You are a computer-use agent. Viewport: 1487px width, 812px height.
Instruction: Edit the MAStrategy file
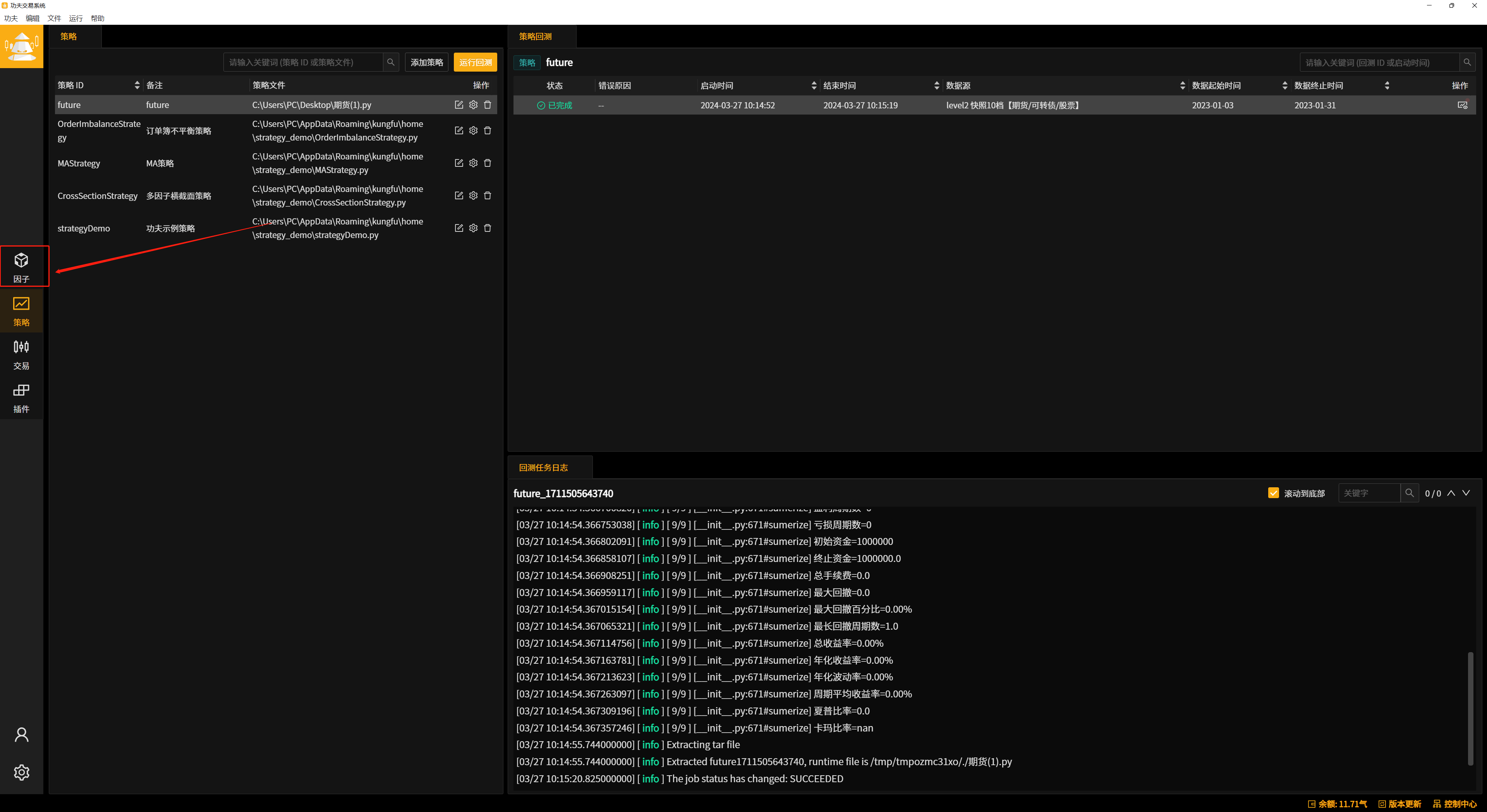(459, 163)
